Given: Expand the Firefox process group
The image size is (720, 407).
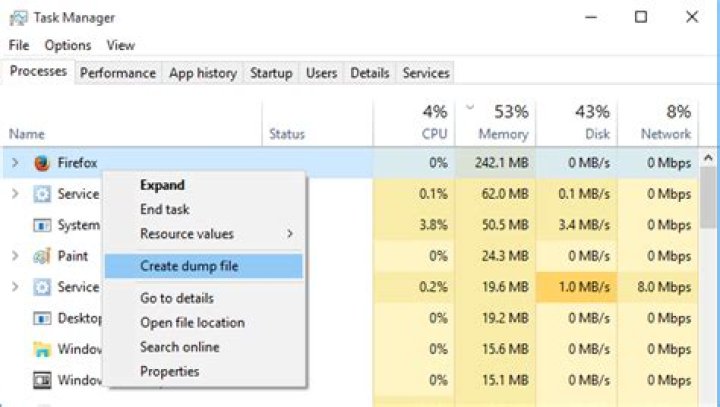Looking at the screenshot, I should [15, 163].
